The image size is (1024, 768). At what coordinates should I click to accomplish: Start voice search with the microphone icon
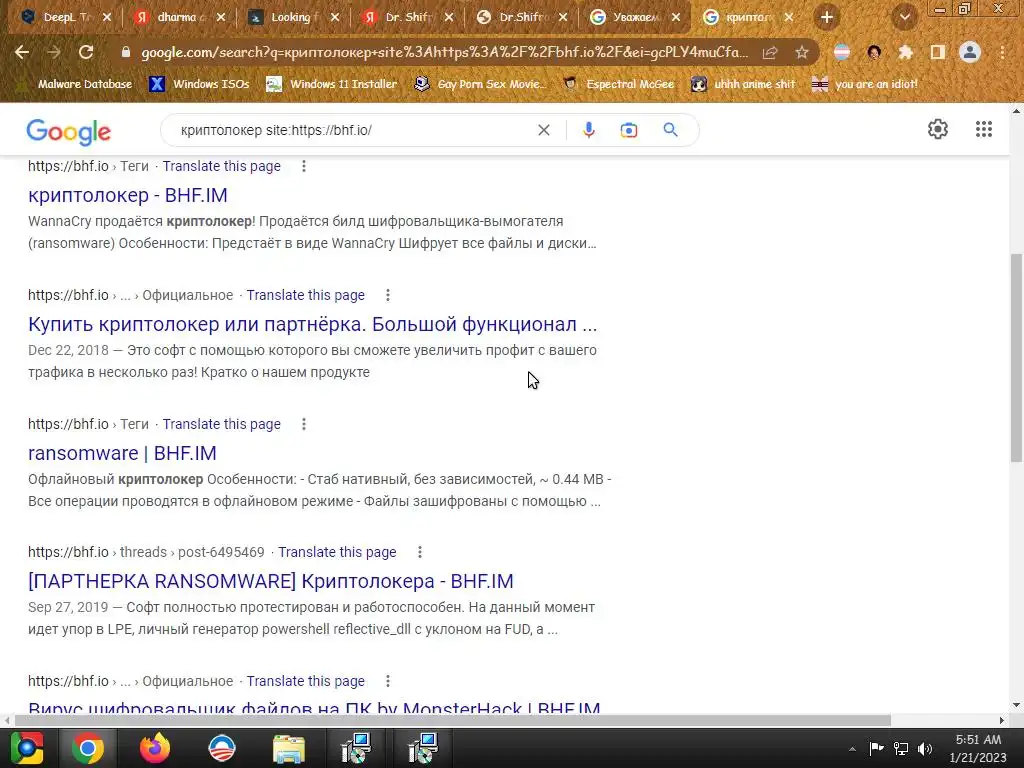click(588, 130)
